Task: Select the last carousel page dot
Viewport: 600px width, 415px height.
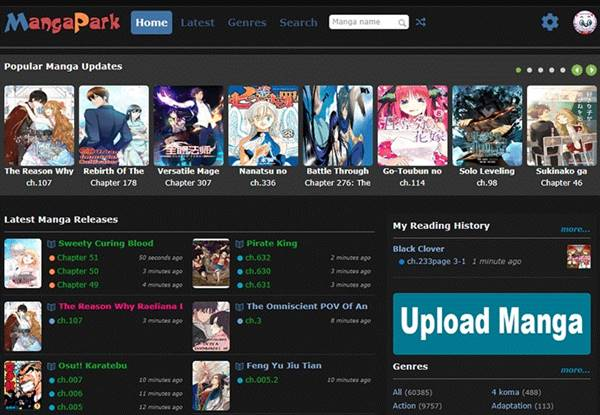Action: click(564, 70)
